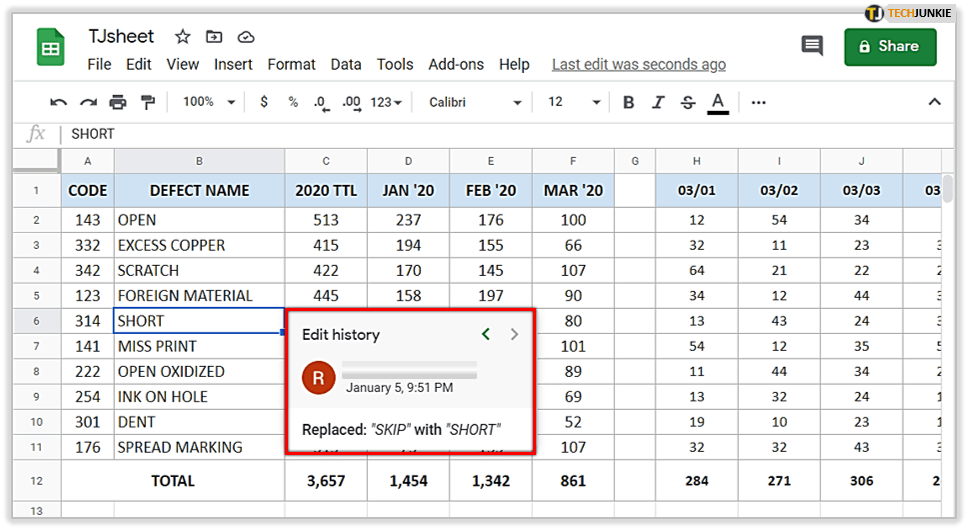Click the move to folder icon
This screenshot has height=530, width=968.
pyautogui.click(x=214, y=37)
